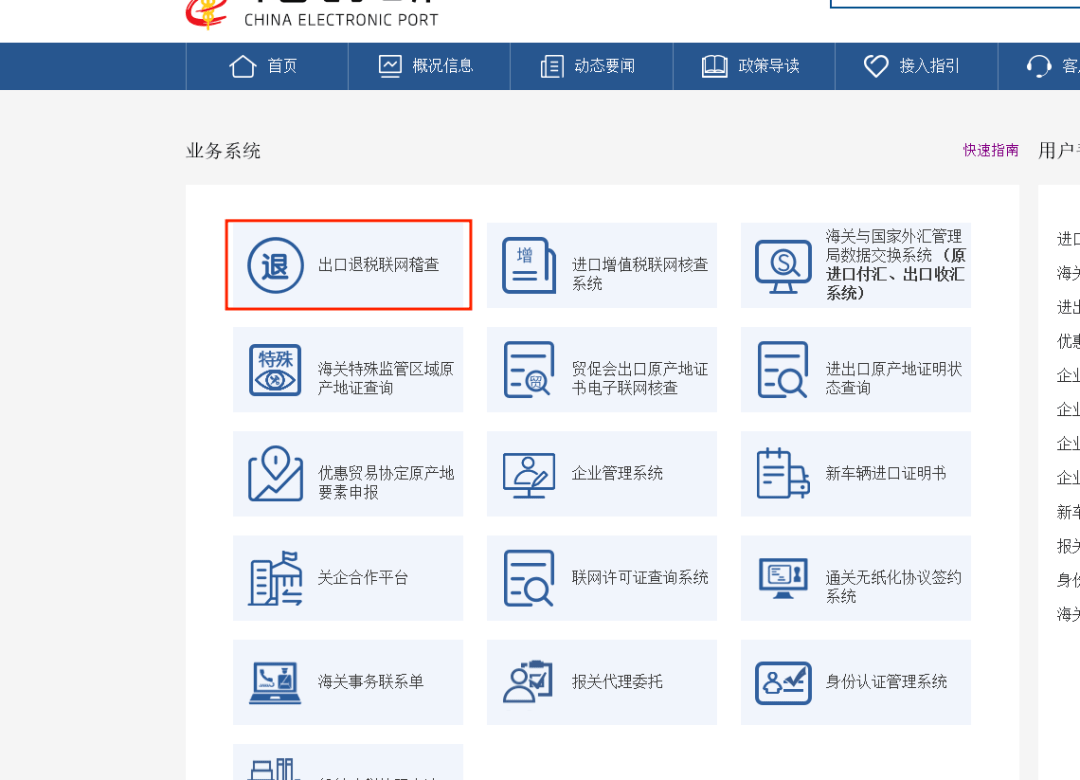
Task: Select the building icon for 关企合作平台
Action: coord(273,578)
